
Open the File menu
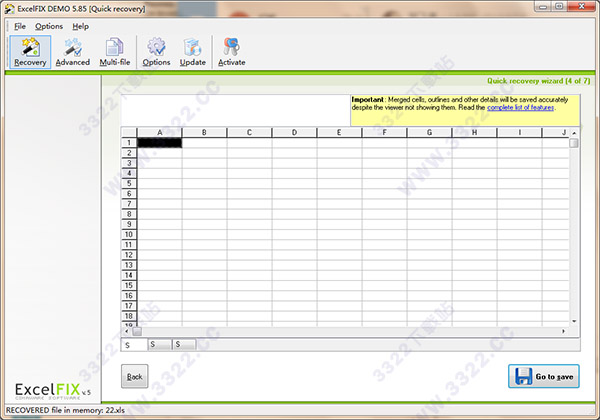20,26
